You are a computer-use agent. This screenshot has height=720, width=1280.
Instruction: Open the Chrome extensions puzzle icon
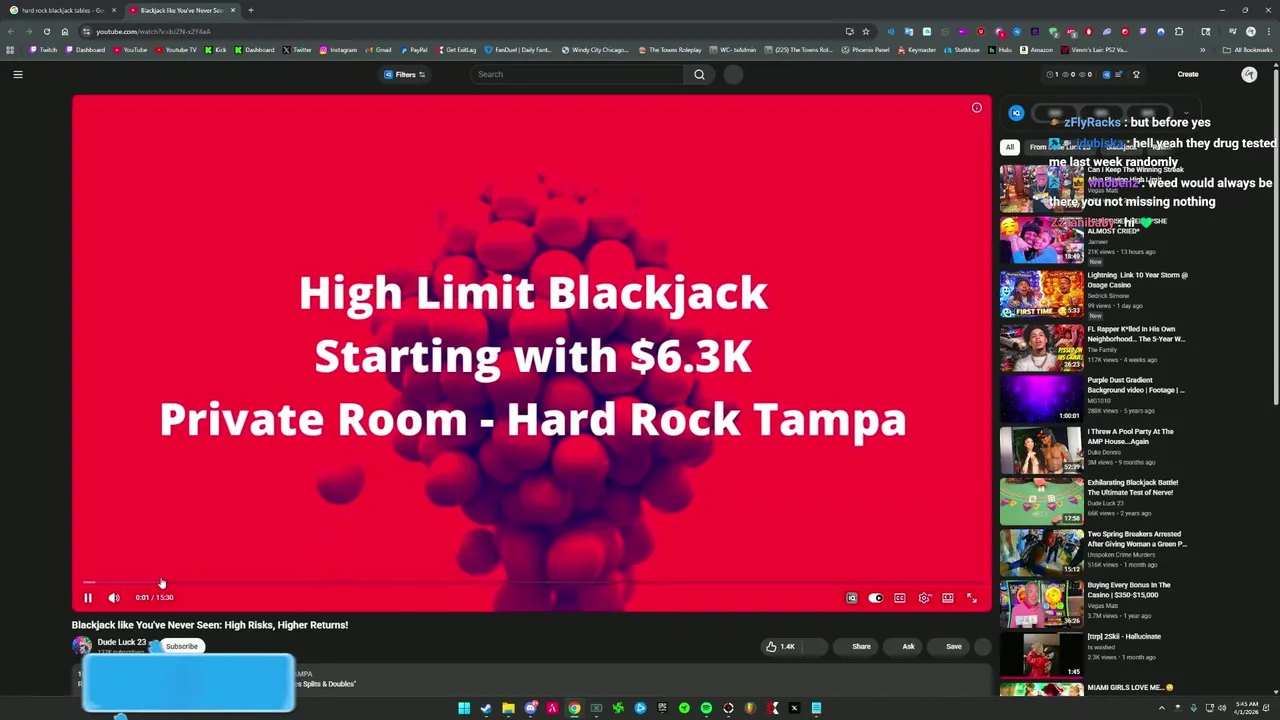(1179, 31)
